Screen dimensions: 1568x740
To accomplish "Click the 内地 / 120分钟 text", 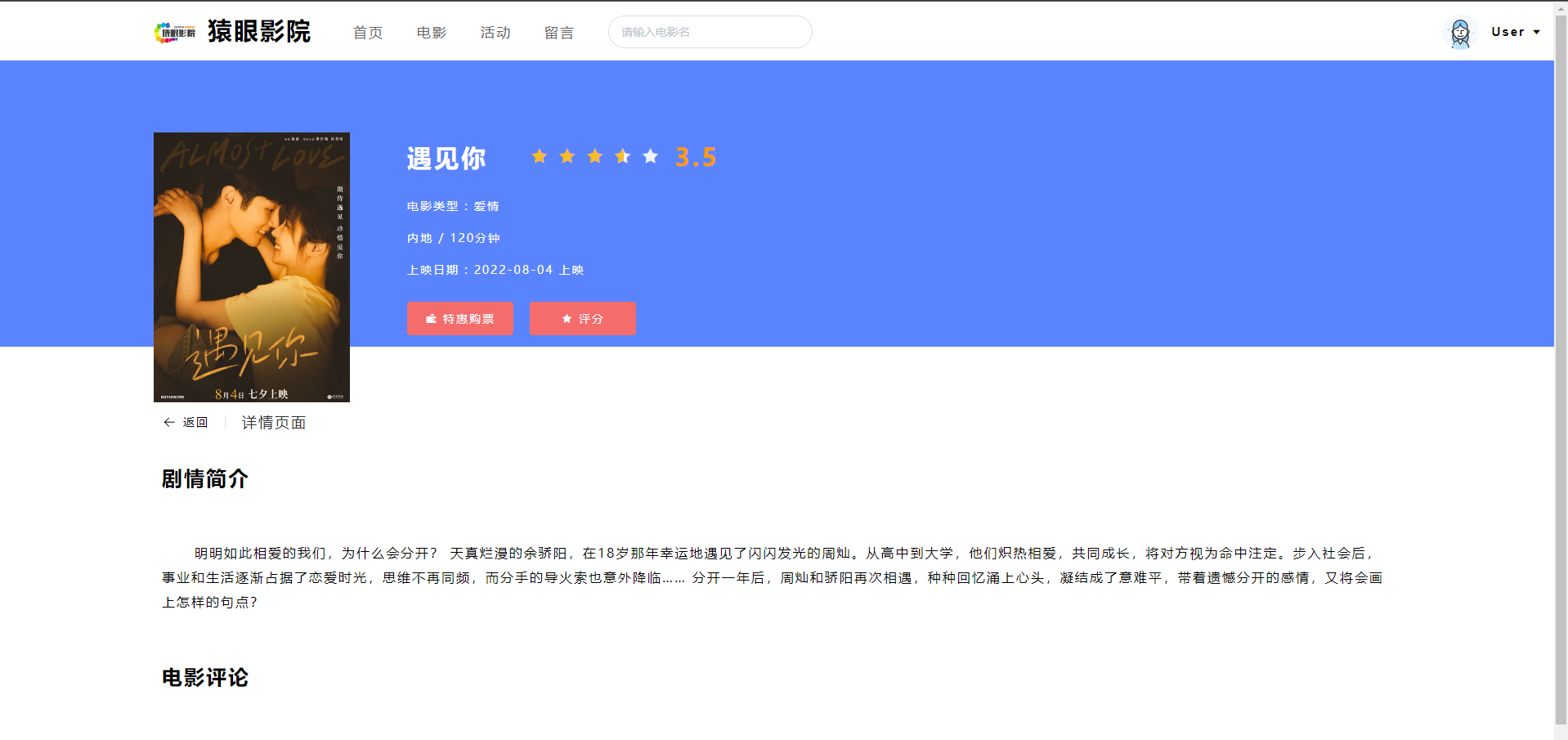I will [x=454, y=238].
